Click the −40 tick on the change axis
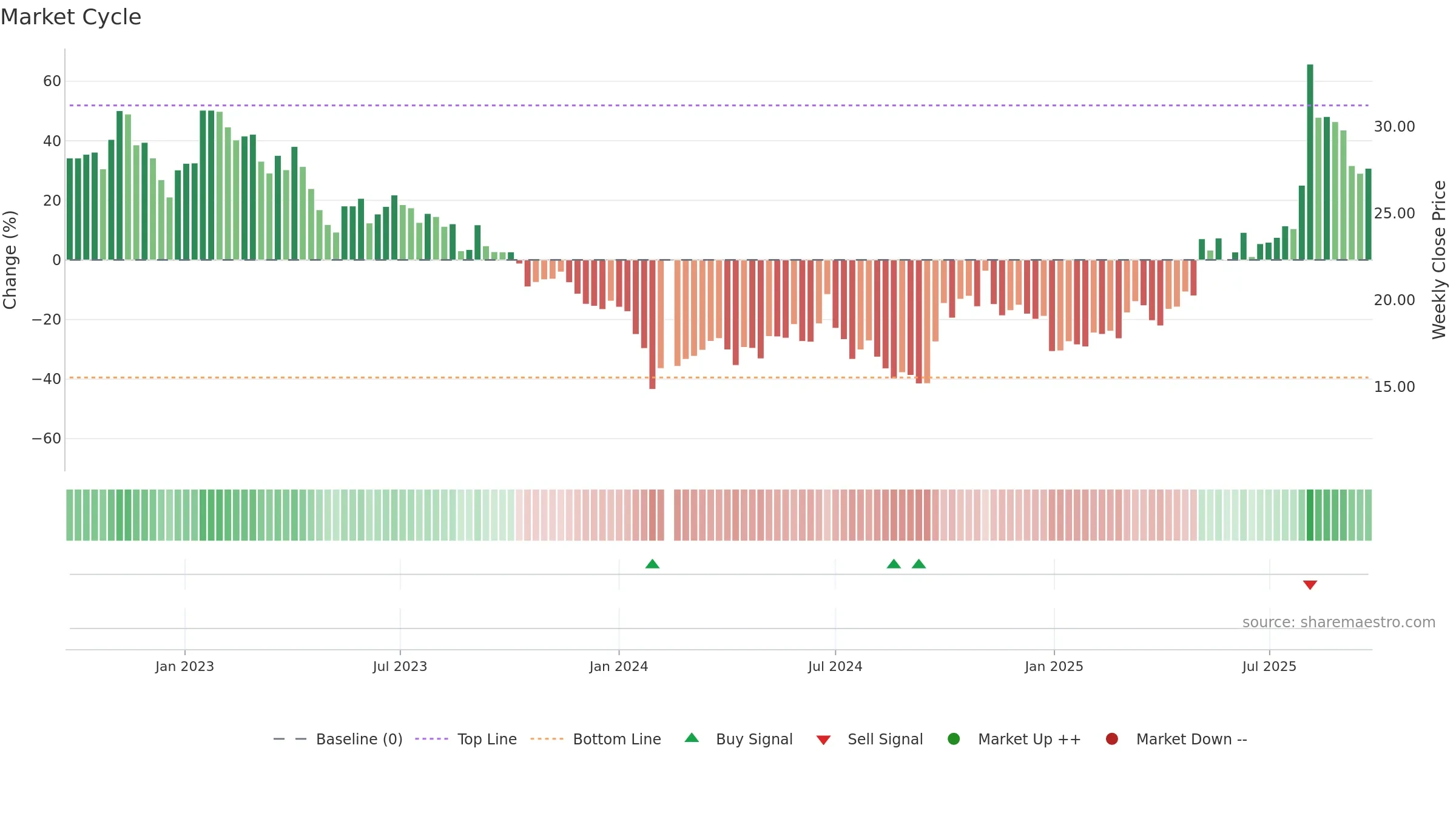 tap(47, 379)
